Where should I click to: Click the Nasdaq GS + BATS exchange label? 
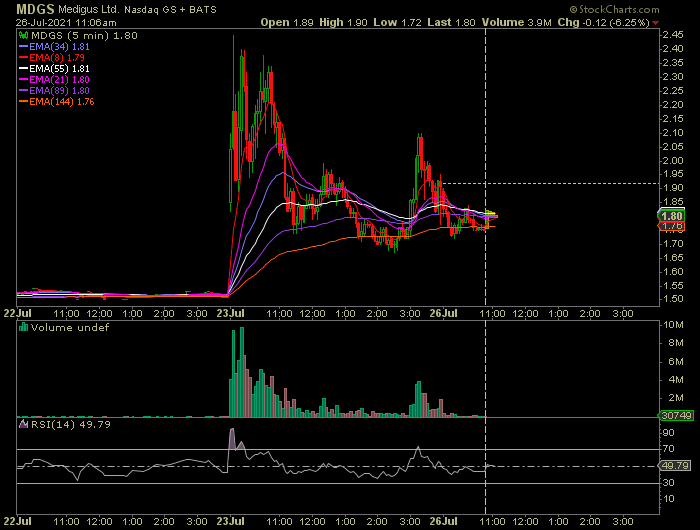170,9
